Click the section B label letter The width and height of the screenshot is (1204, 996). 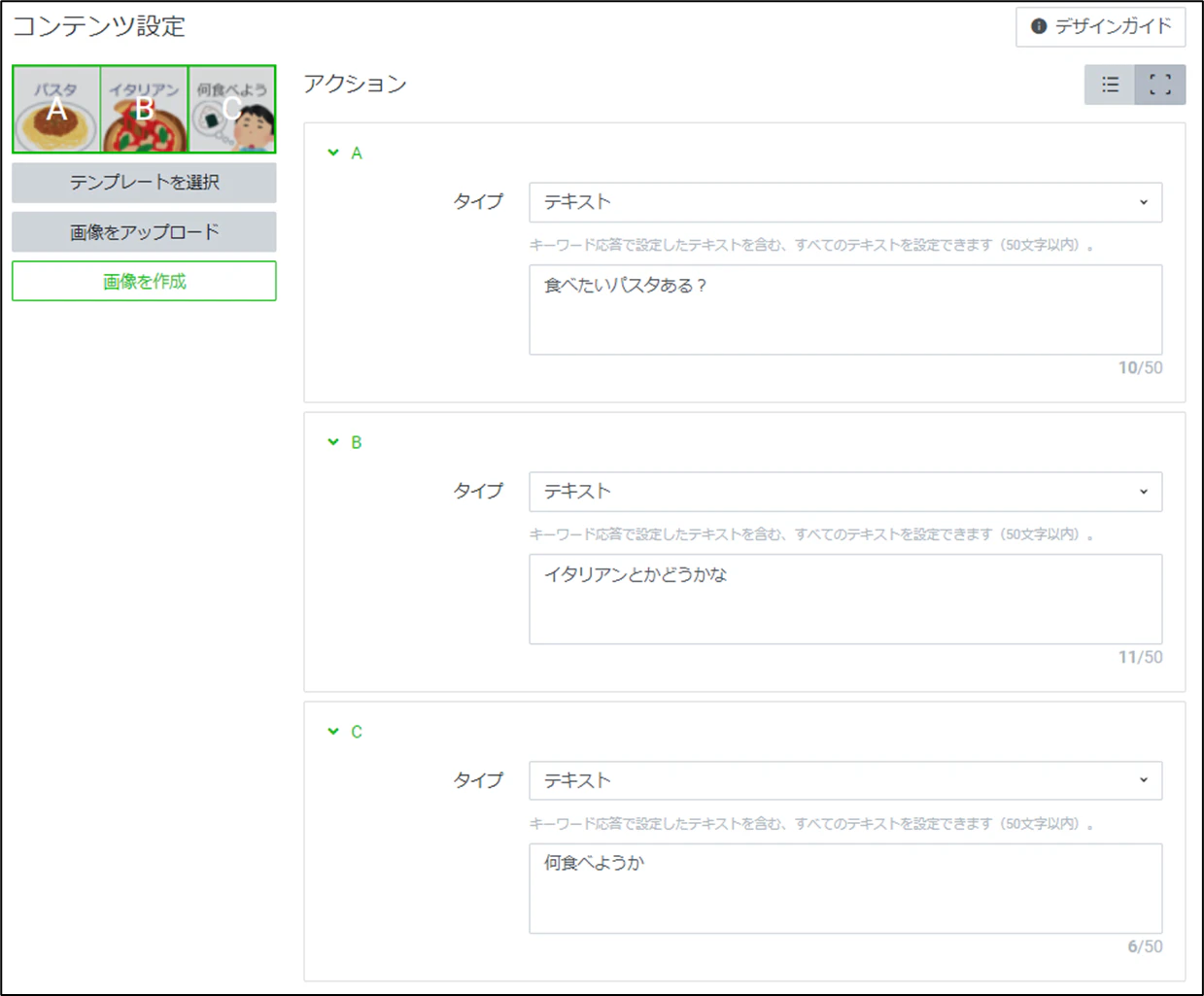point(357,443)
